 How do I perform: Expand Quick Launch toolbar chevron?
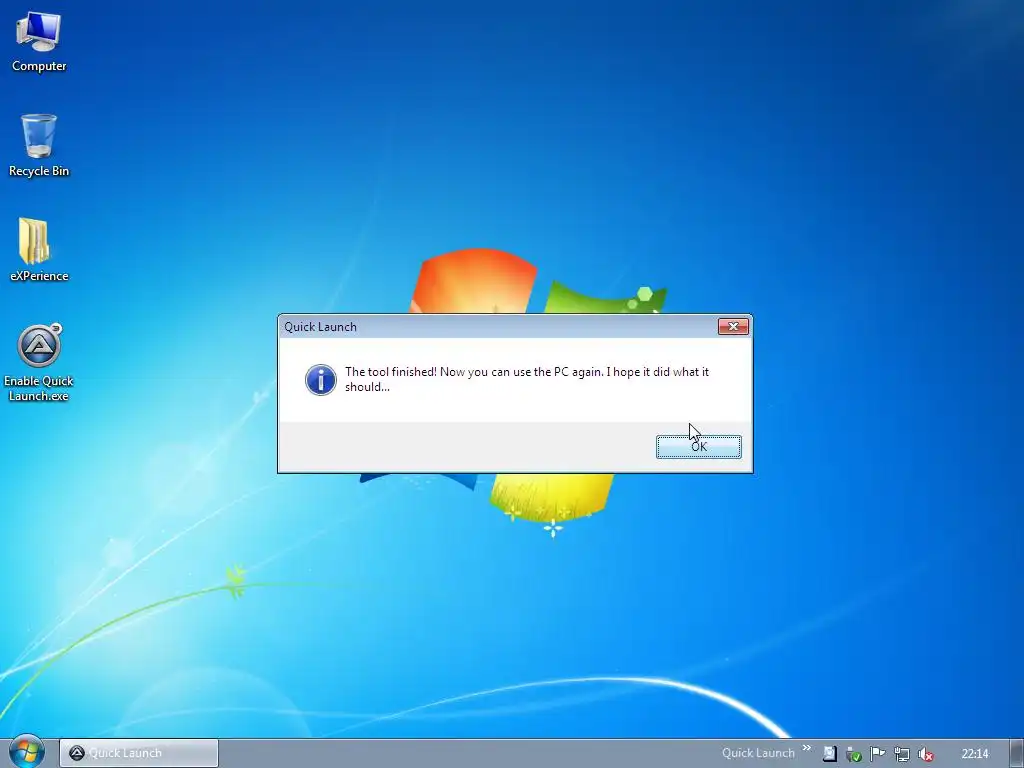click(807, 748)
